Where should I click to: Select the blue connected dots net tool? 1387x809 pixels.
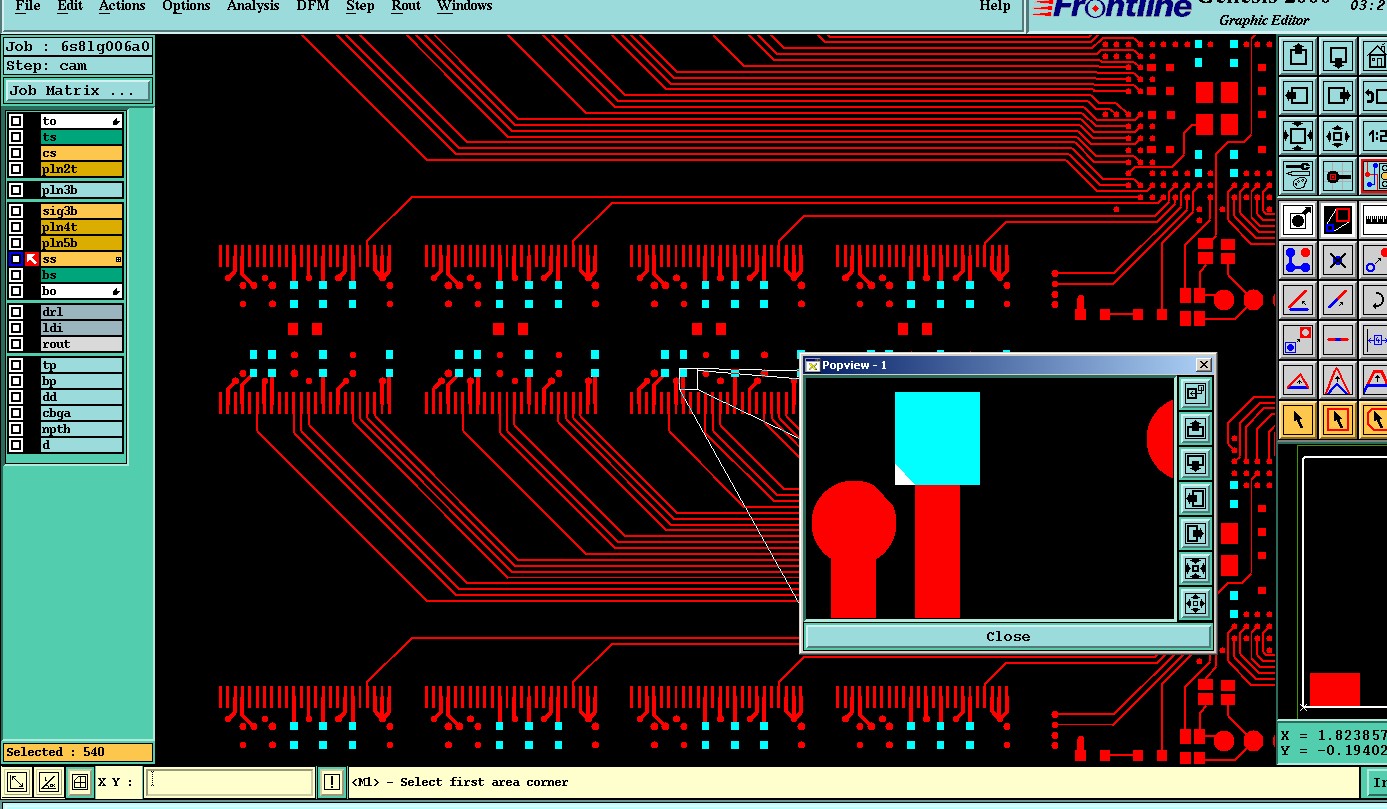pos(1298,260)
